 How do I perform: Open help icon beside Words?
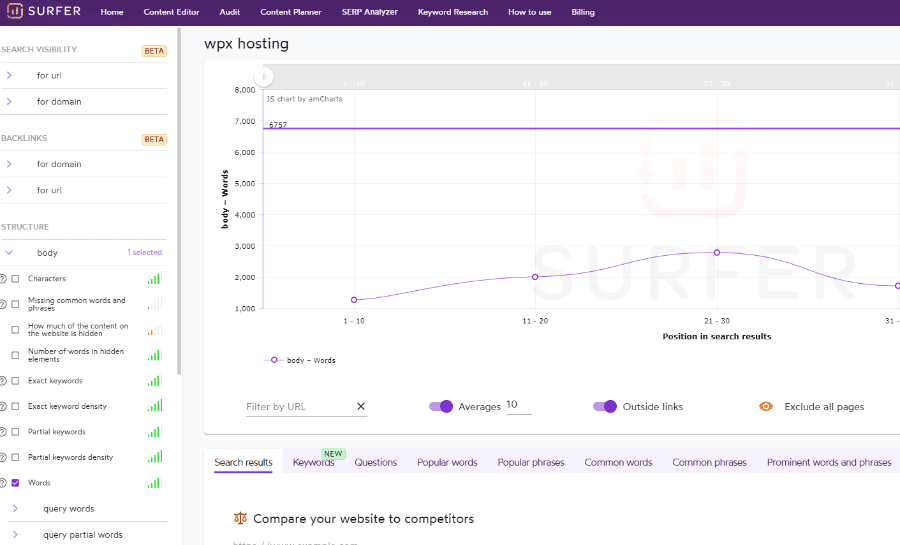2,483
